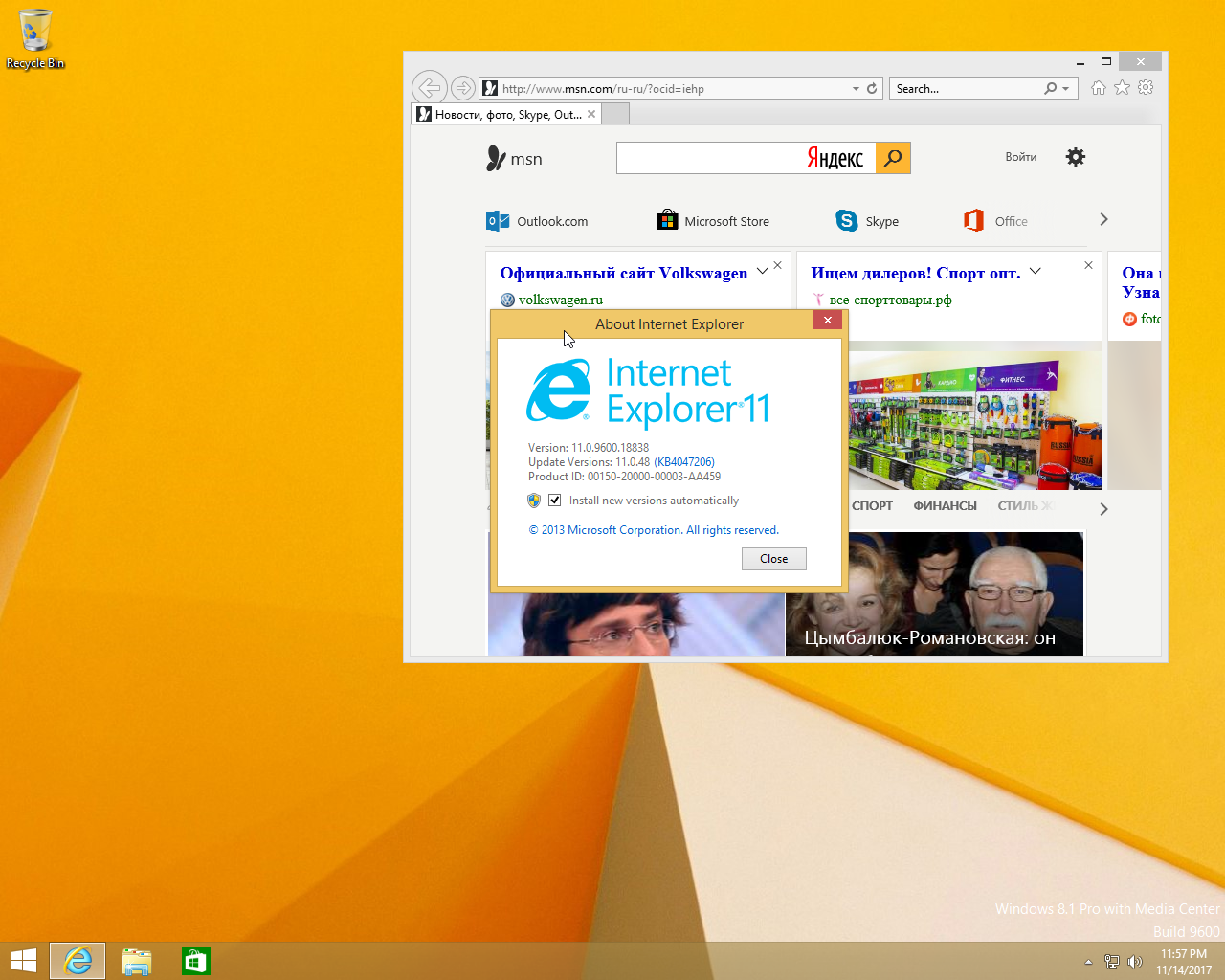Open the Ищем дилеров! Спорт опт. link
Image resolution: width=1225 pixels, height=980 pixels.
[916, 274]
